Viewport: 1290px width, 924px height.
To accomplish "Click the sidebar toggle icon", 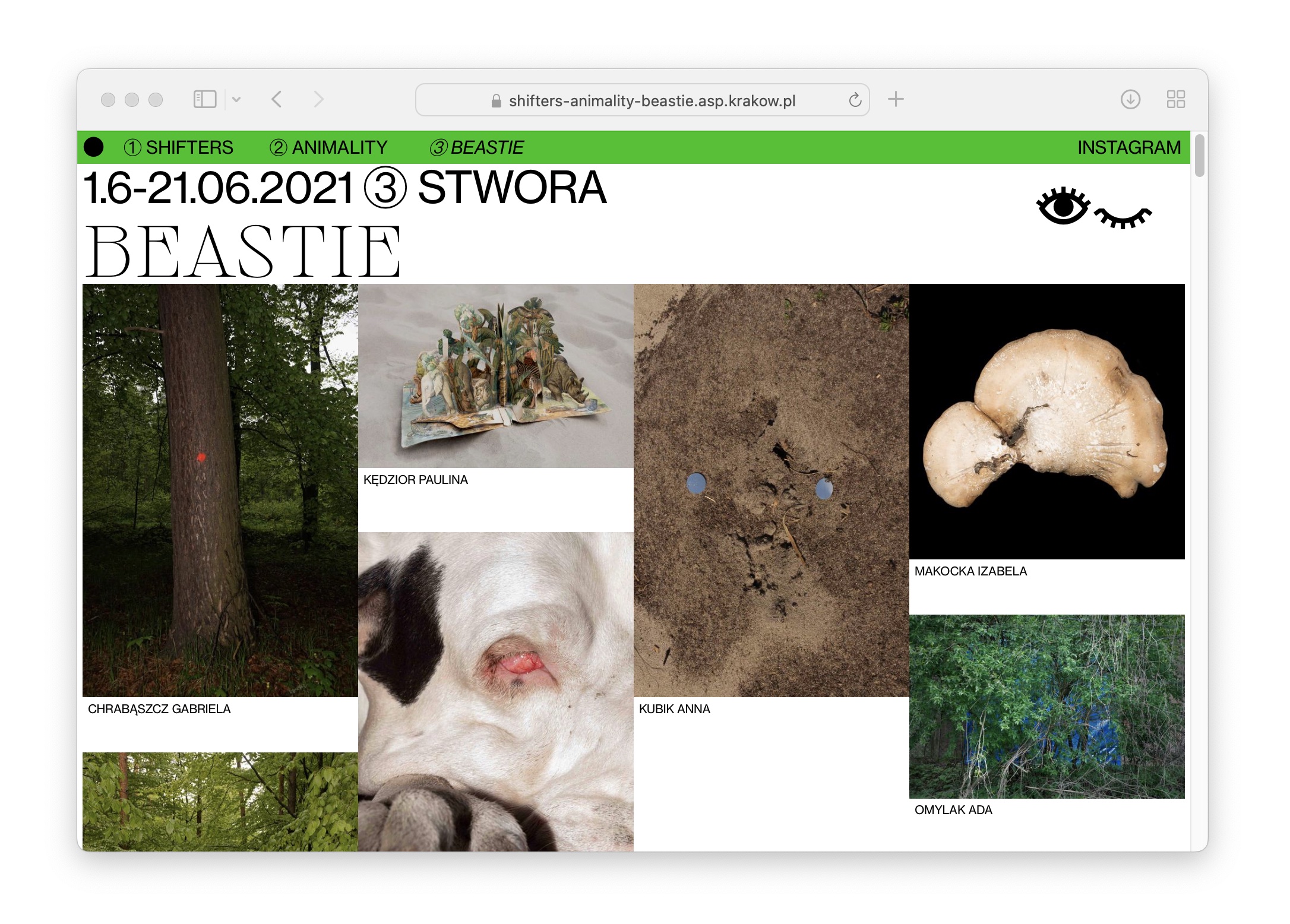I will coord(205,99).
